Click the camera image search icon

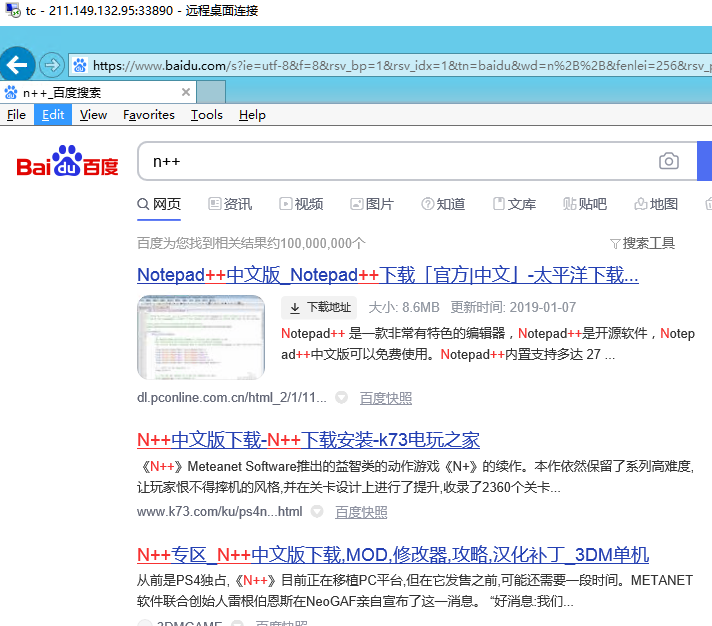(668, 161)
